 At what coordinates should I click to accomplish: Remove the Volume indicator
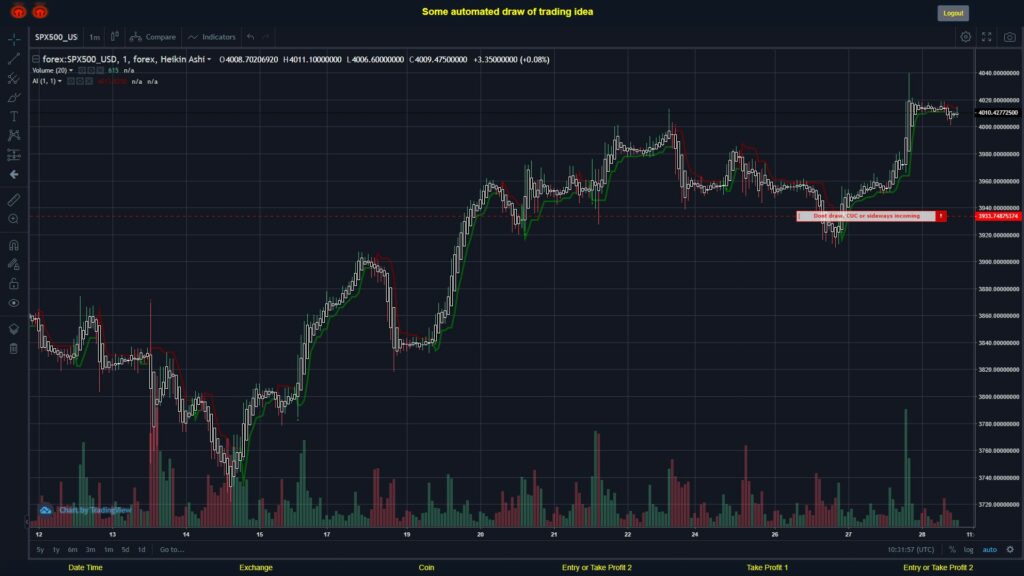(x=100, y=71)
